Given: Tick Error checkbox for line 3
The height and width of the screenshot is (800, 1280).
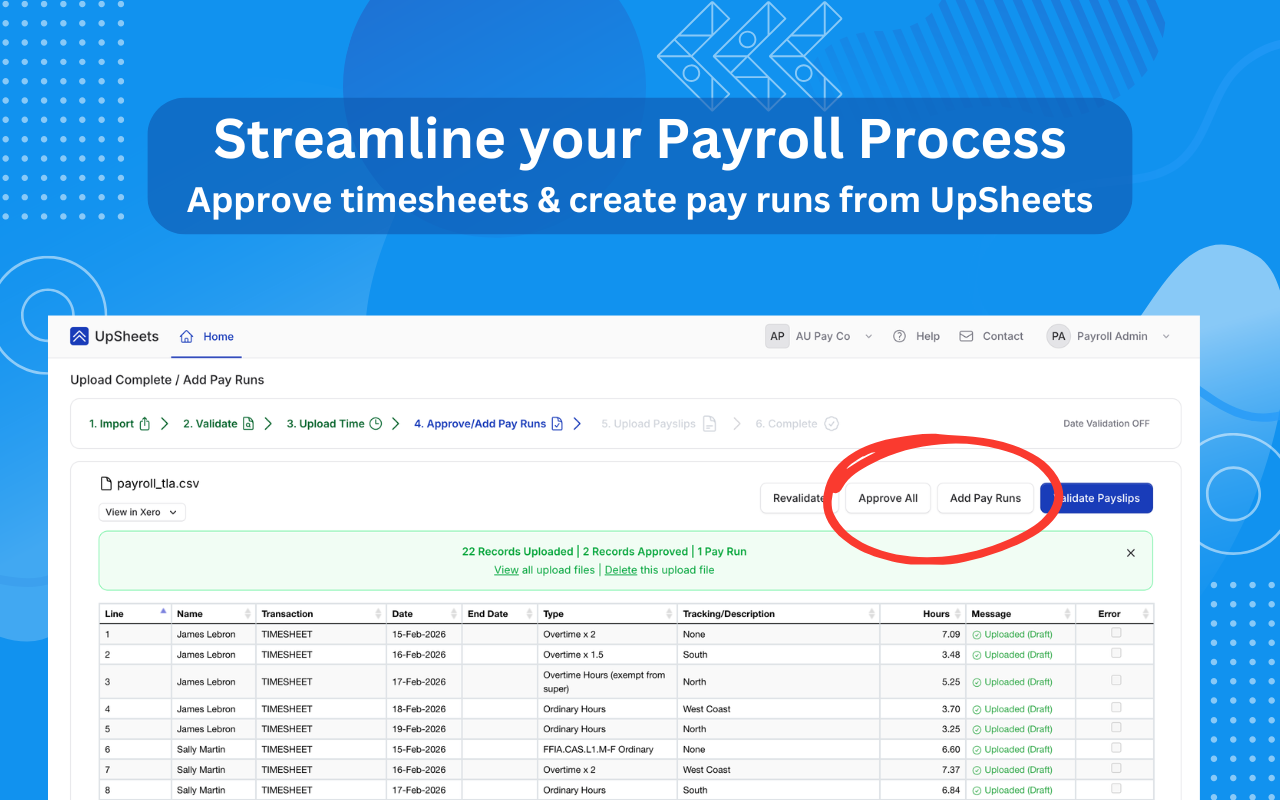Looking at the screenshot, I should pyautogui.click(x=1116, y=680).
